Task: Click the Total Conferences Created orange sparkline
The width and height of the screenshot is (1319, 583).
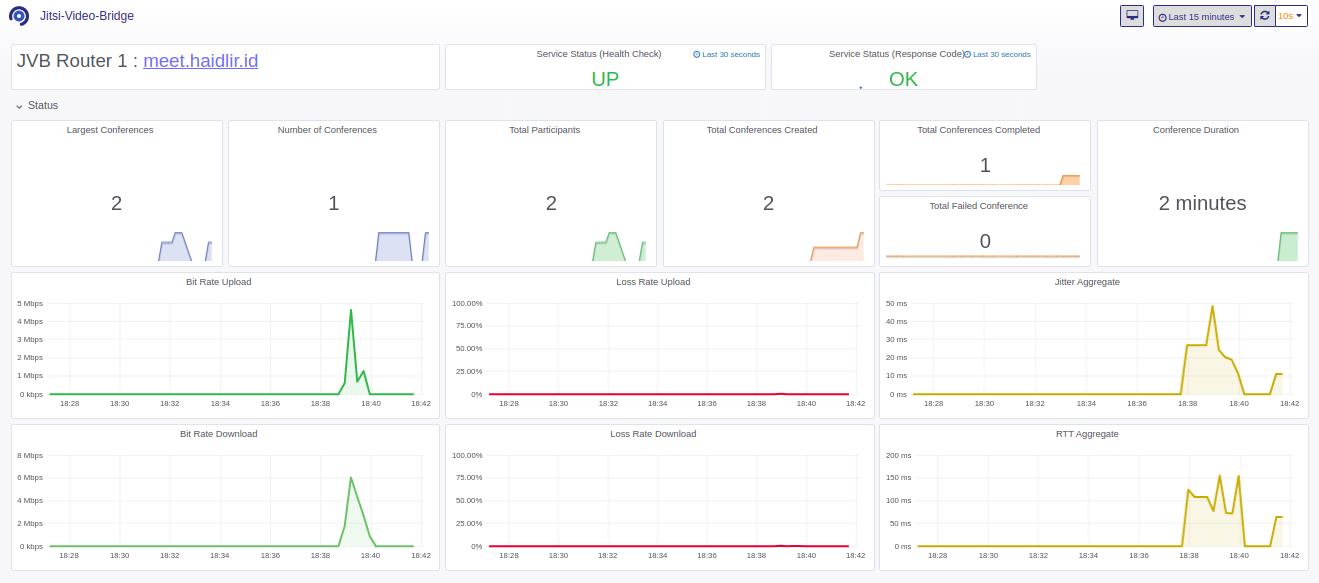Action: [x=837, y=247]
